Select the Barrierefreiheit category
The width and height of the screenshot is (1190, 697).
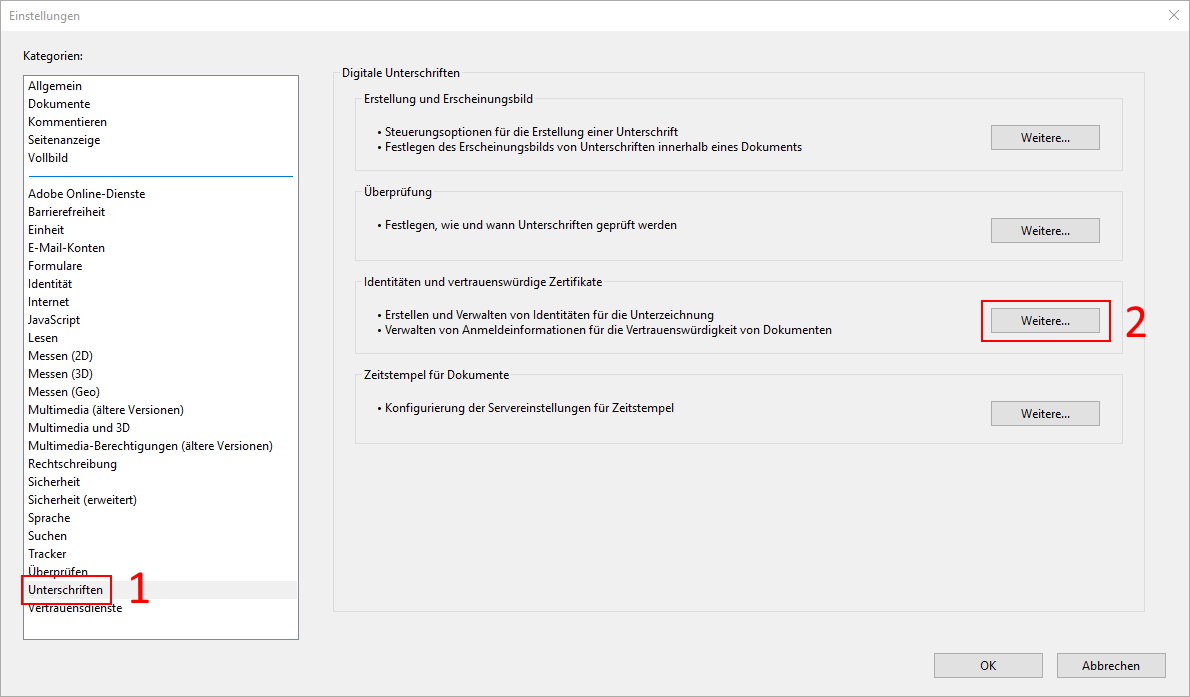pos(66,212)
